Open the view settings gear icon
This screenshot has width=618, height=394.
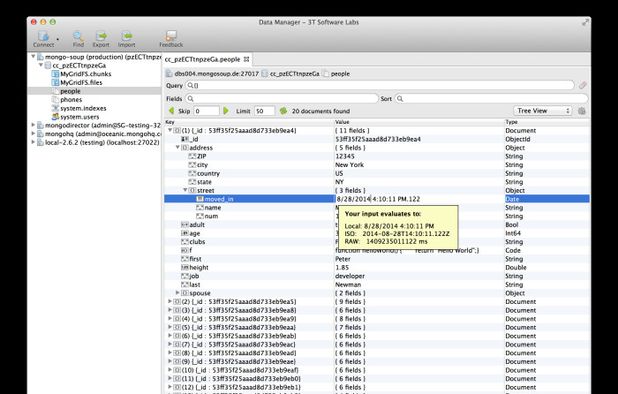point(582,111)
